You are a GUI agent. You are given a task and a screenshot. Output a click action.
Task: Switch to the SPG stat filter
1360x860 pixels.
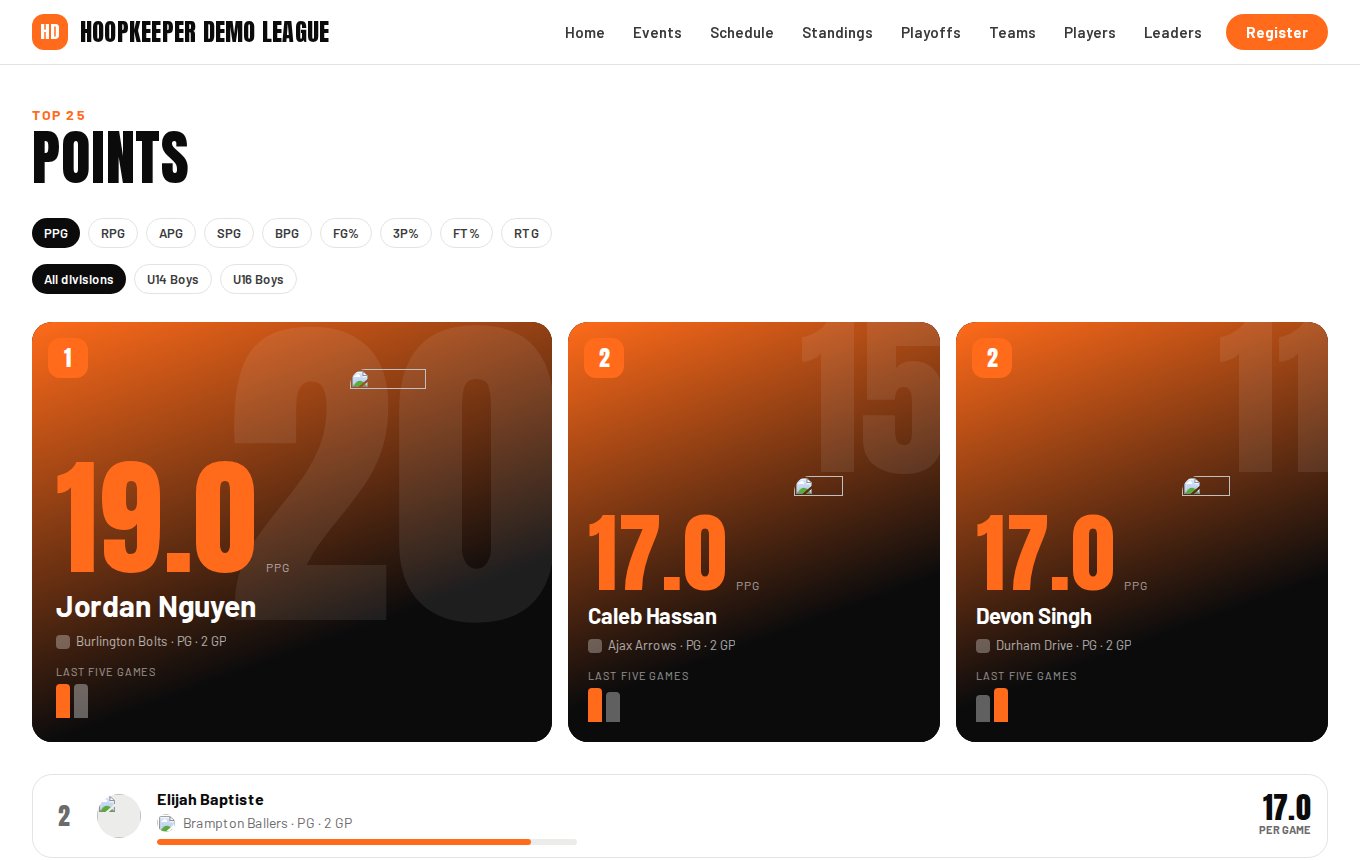pos(229,233)
